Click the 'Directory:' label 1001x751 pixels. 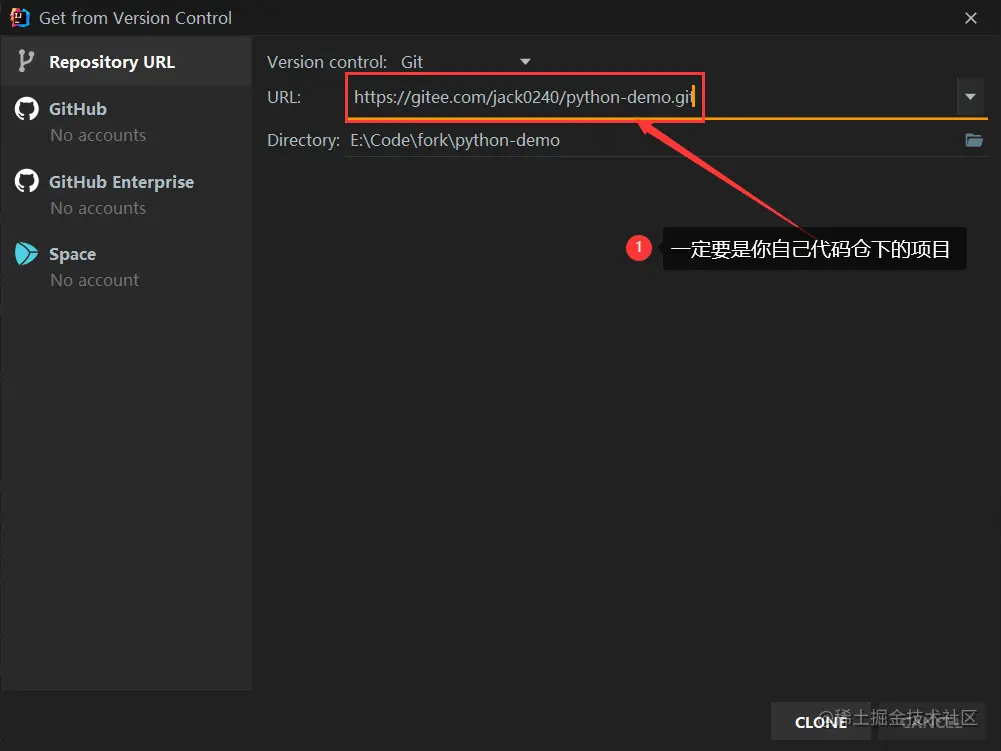pos(303,140)
